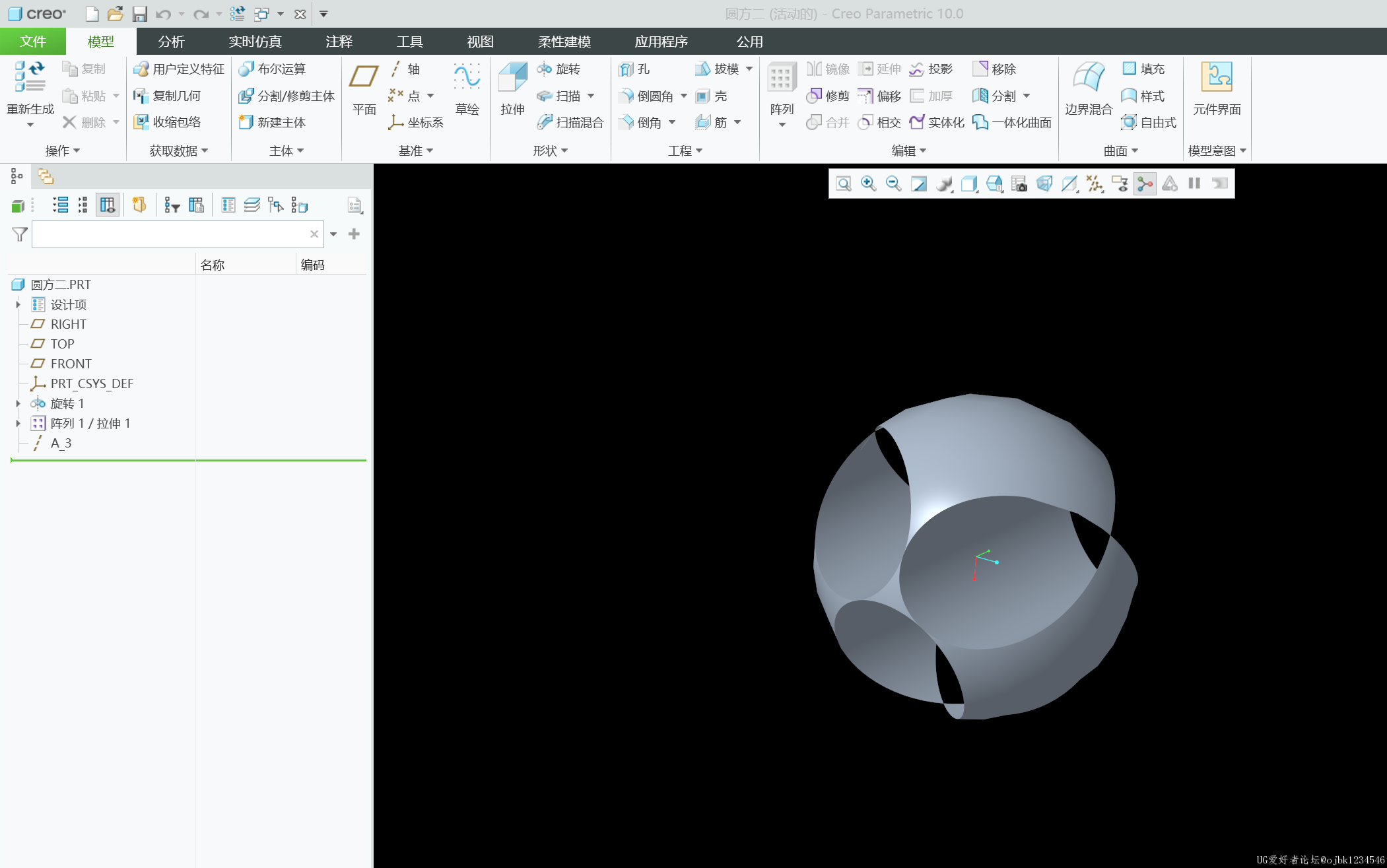Expand the 倒圆角 dropdown arrow

pyautogui.click(x=684, y=96)
